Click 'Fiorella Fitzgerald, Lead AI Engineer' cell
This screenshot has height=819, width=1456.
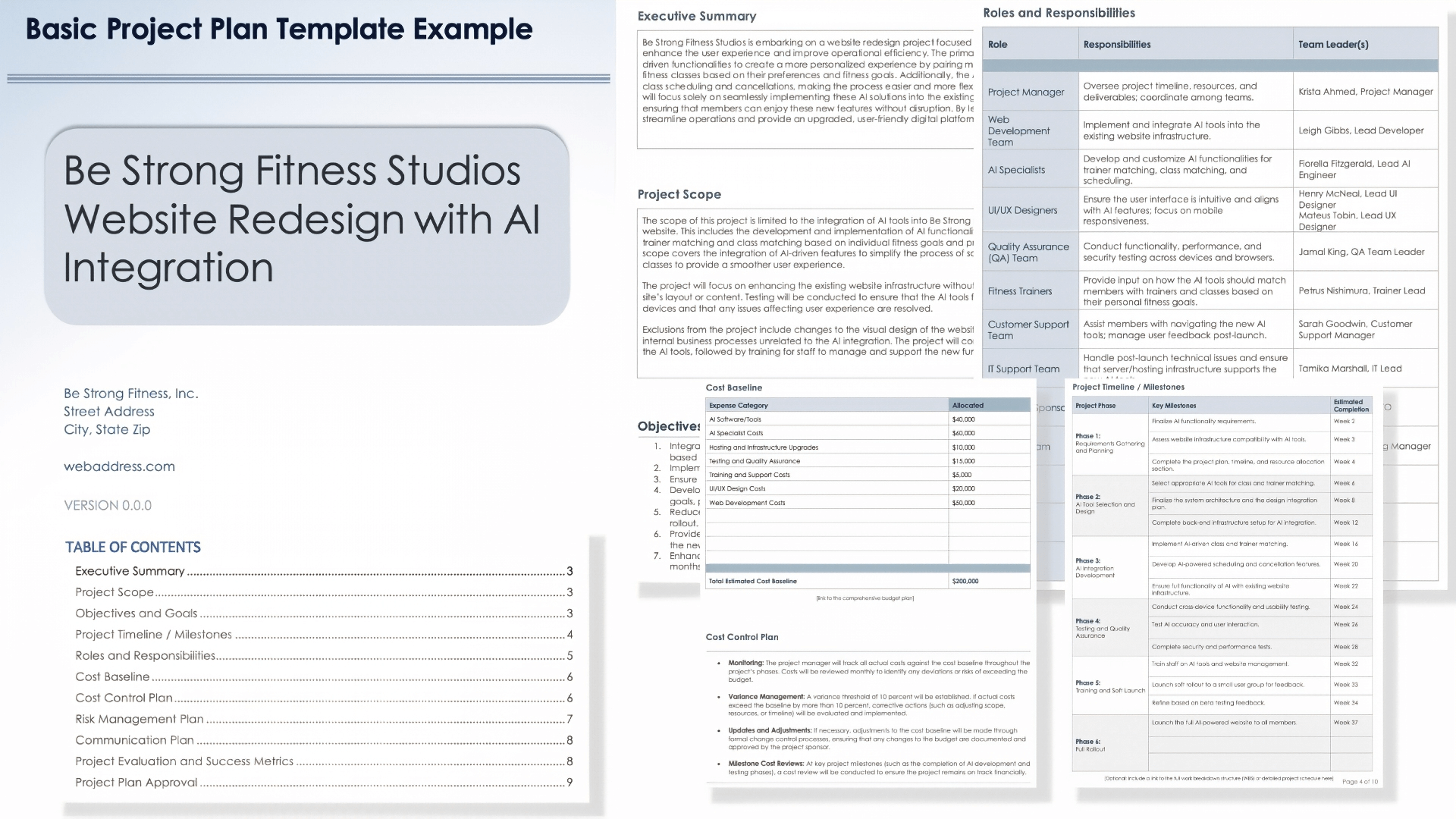point(1365,169)
